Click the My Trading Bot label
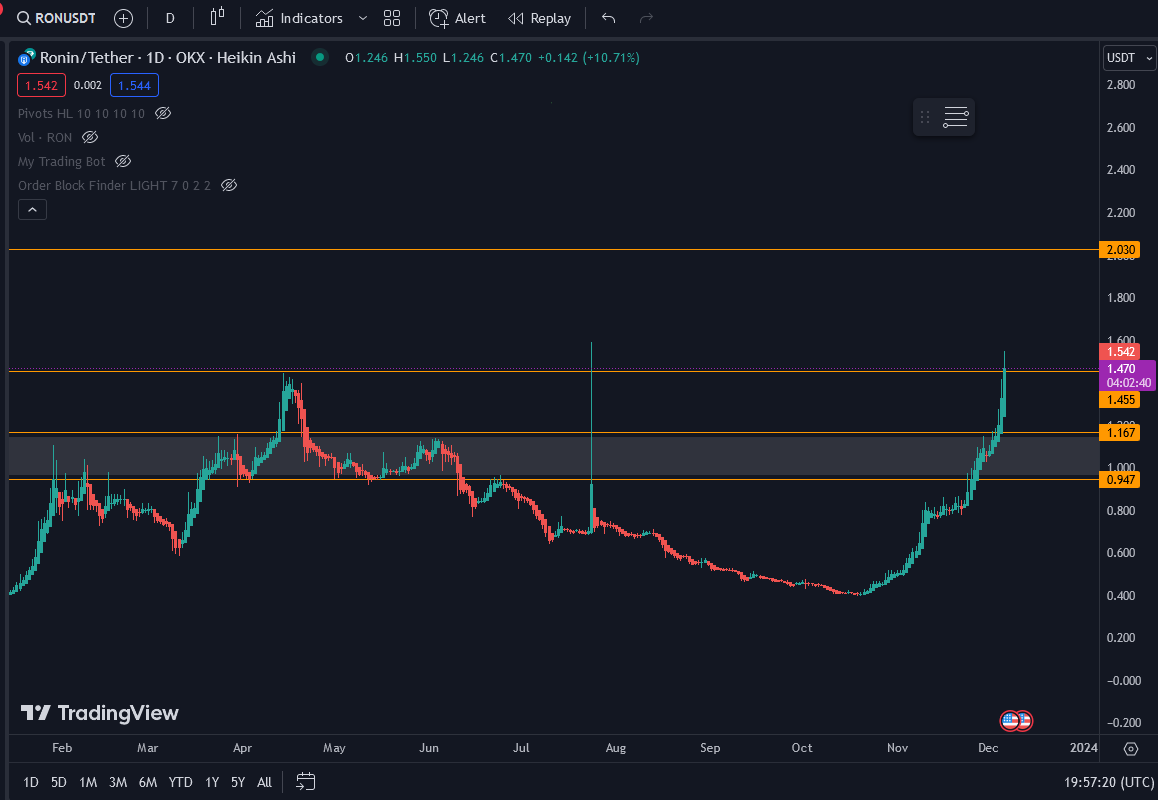Viewport: 1158px width, 800px height. point(61,161)
